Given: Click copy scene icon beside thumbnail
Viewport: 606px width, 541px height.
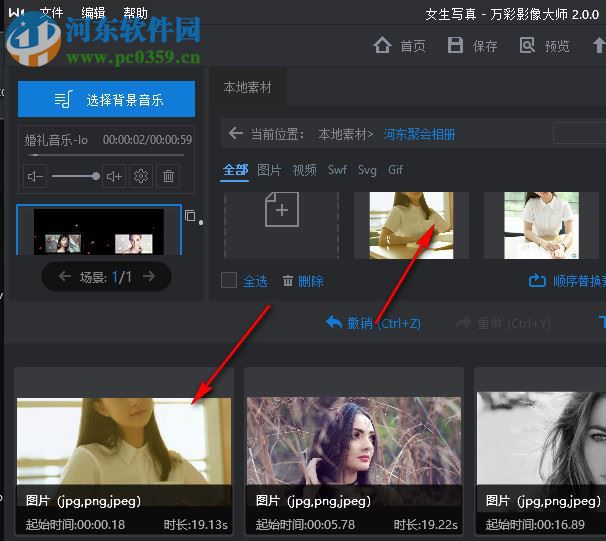Looking at the screenshot, I should [x=190, y=215].
